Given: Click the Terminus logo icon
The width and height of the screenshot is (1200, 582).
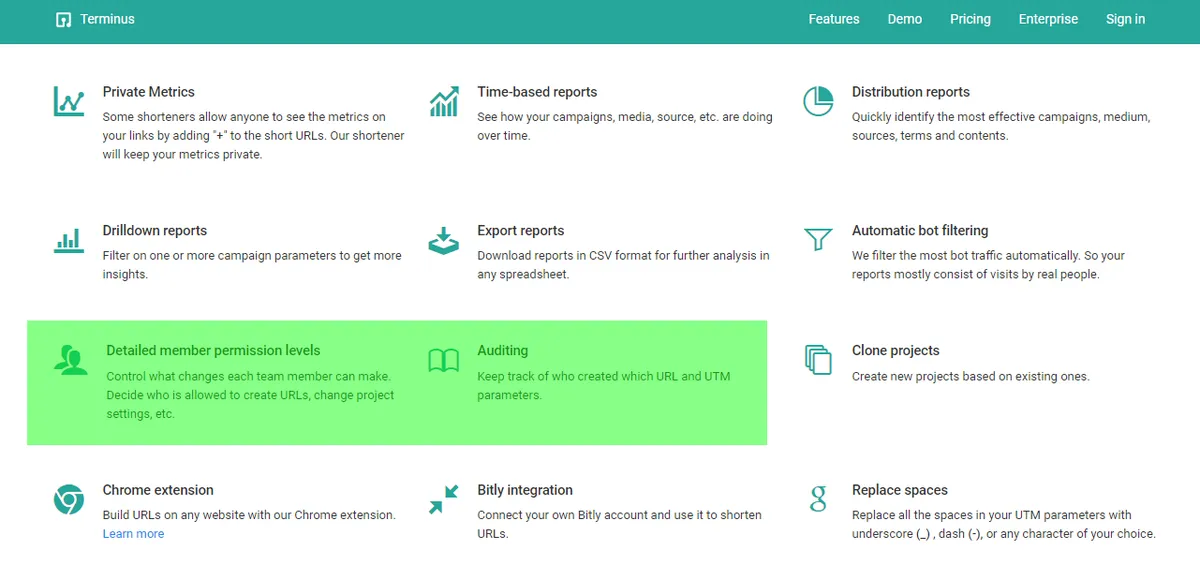Looking at the screenshot, I should (64, 19).
